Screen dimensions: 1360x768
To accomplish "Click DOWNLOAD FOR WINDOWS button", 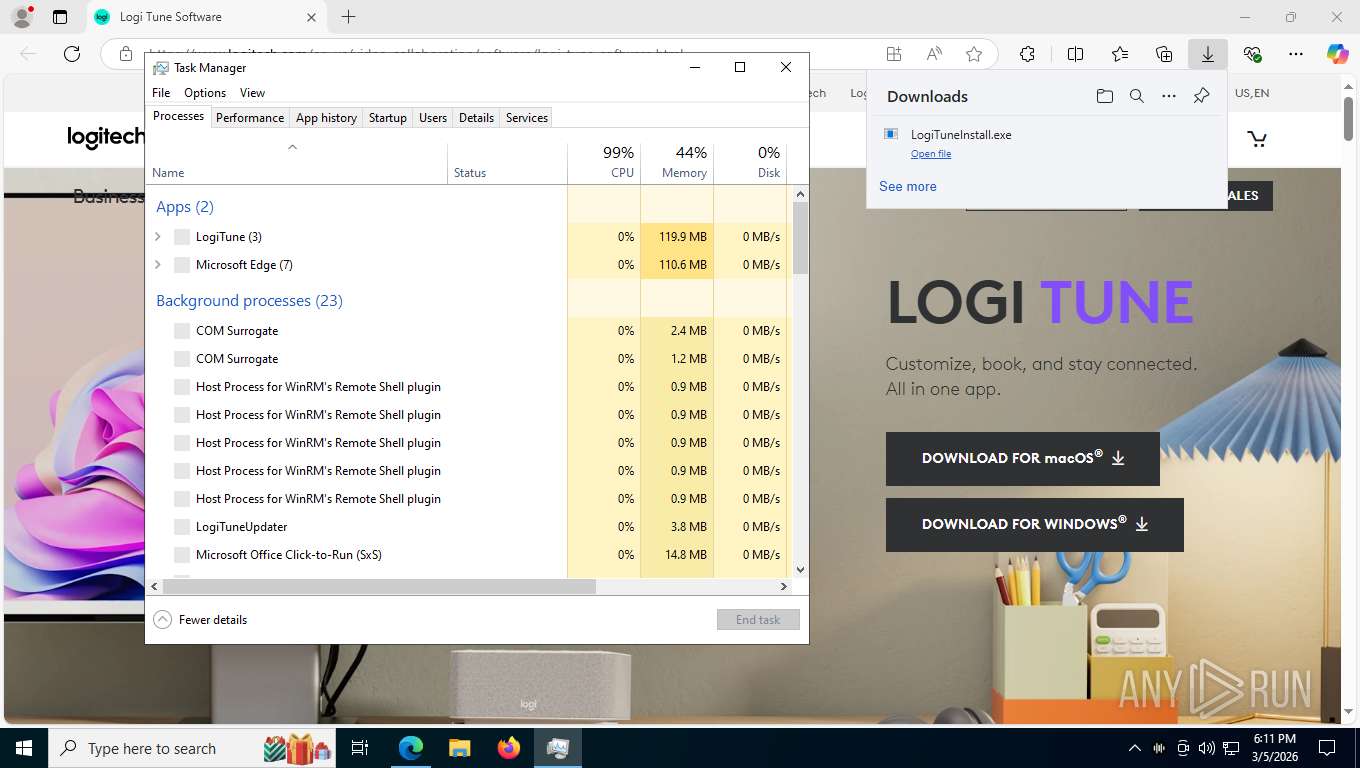I will tap(1035, 525).
